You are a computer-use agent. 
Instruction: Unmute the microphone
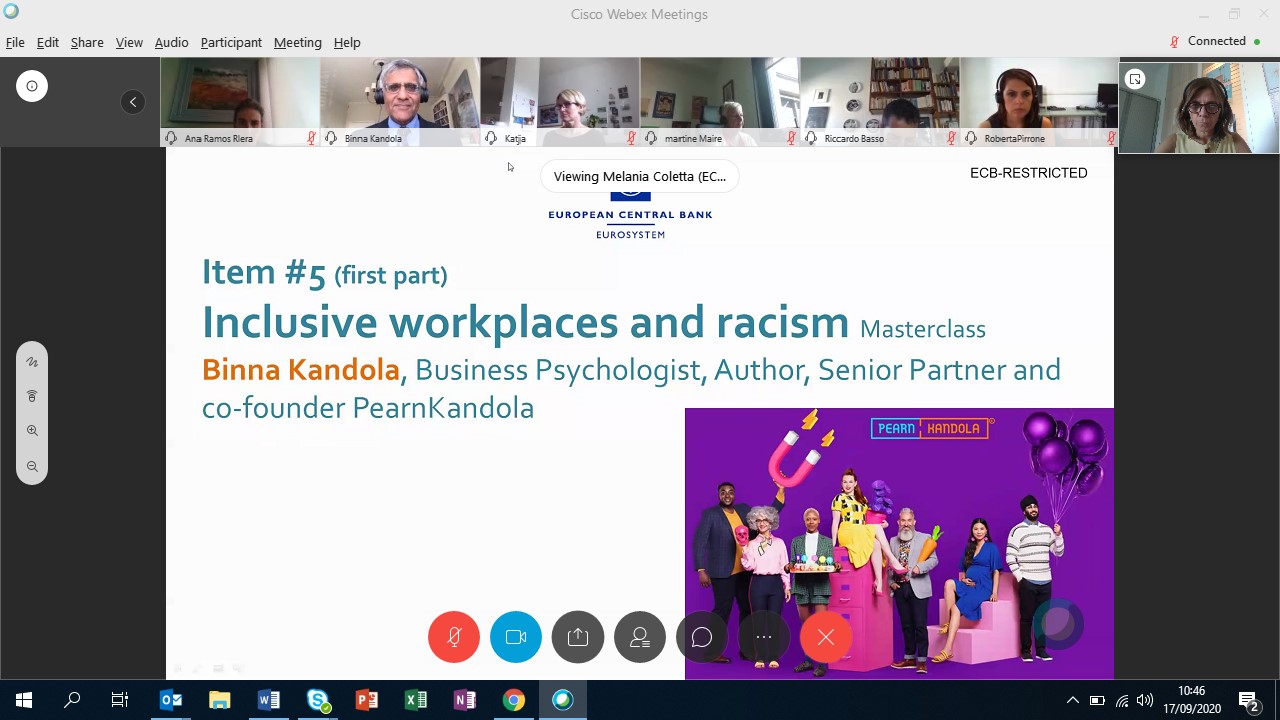click(454, 637)
